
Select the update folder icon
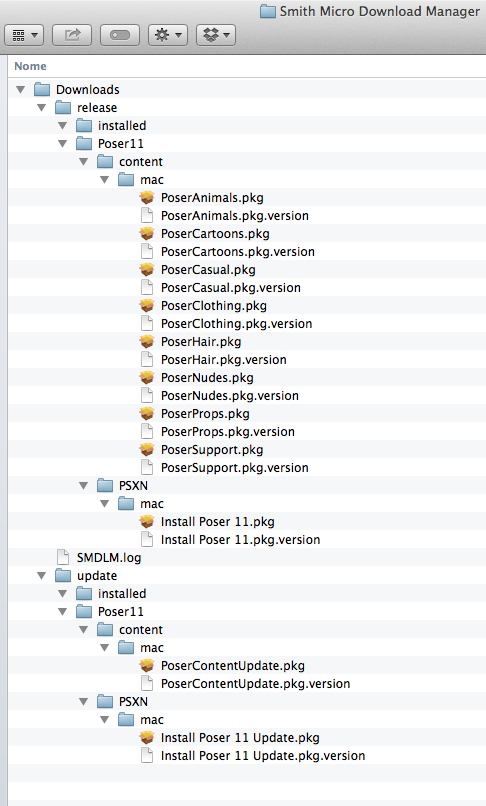coord(63,576)
